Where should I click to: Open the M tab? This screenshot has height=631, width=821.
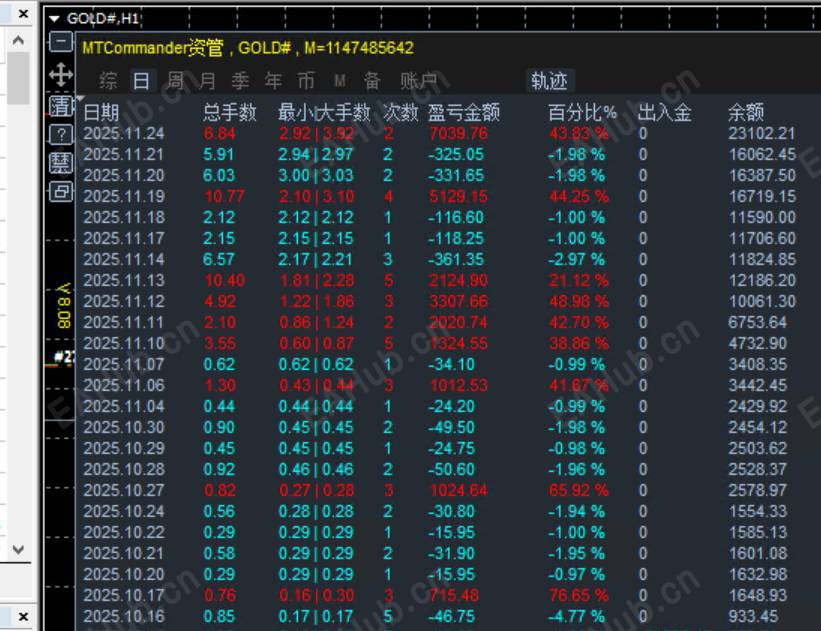tap(339, 81)
